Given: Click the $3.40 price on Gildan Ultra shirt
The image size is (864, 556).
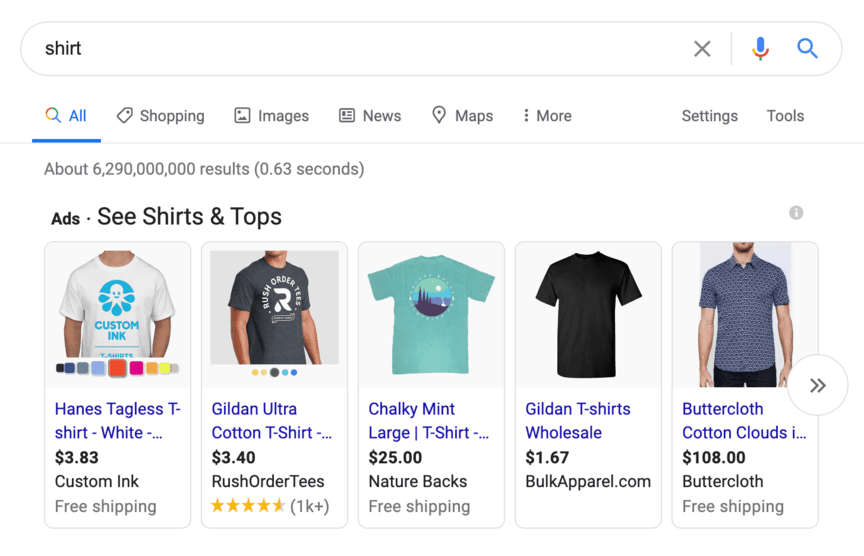Looking at the screenshot, I should 234,457.
